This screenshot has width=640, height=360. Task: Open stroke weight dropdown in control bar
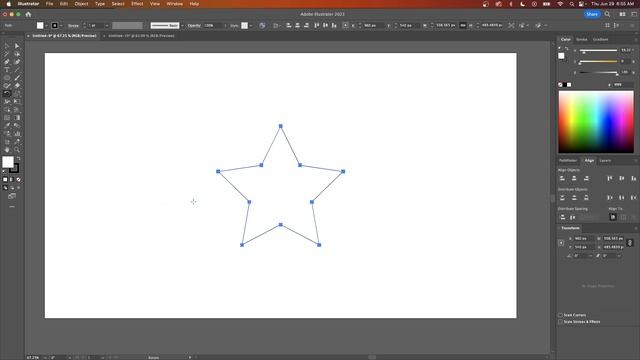107,25
